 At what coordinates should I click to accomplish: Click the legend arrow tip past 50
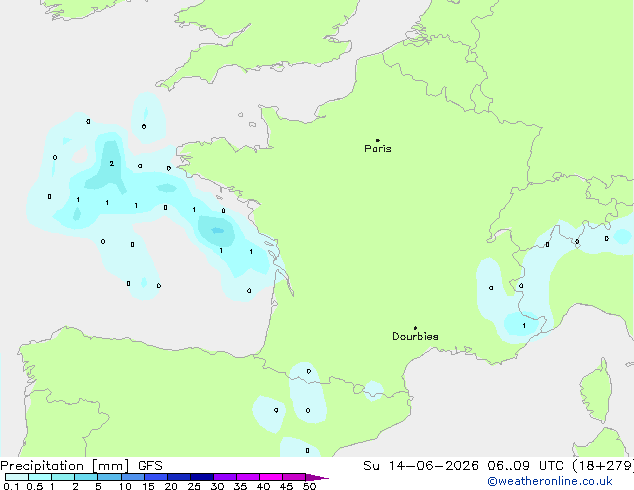coord(317,477)
